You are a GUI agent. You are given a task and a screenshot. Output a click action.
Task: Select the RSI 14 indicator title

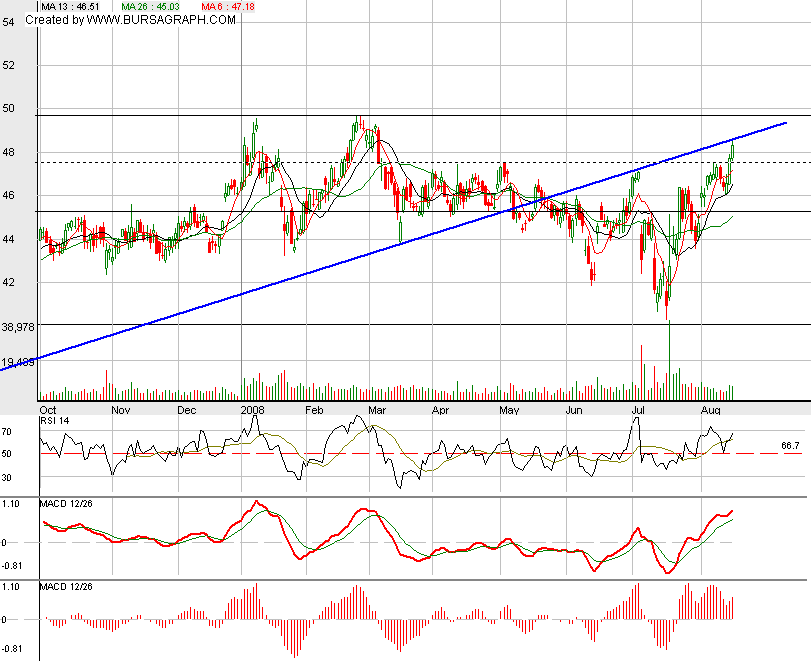click(x=55, y=420)
